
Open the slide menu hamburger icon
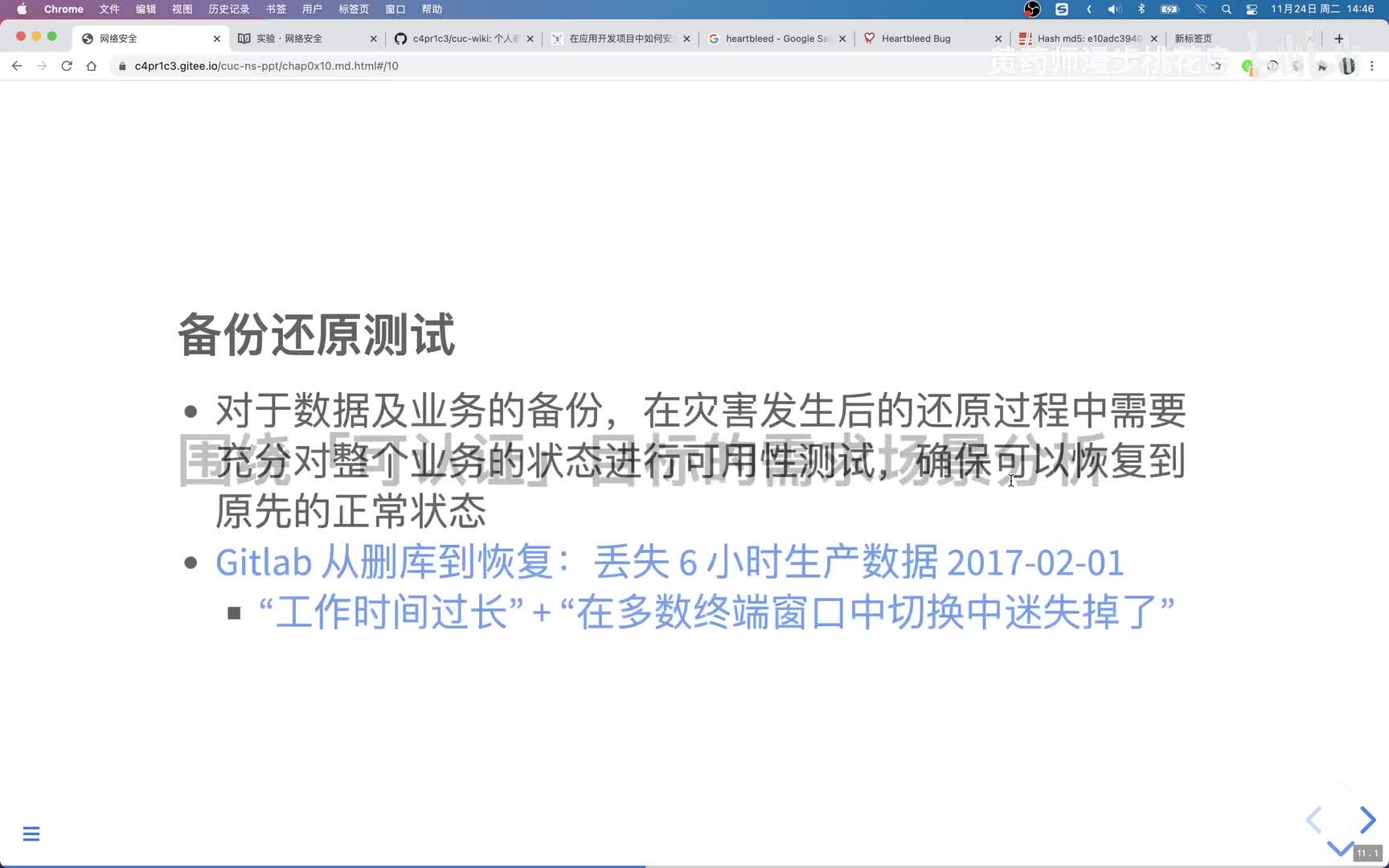pos(31,833)
